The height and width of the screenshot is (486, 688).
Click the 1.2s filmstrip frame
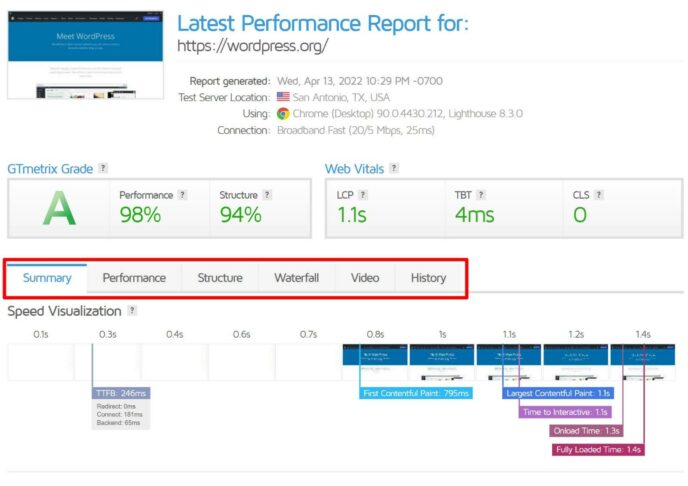pyautogui.click(x=576, y=362)
